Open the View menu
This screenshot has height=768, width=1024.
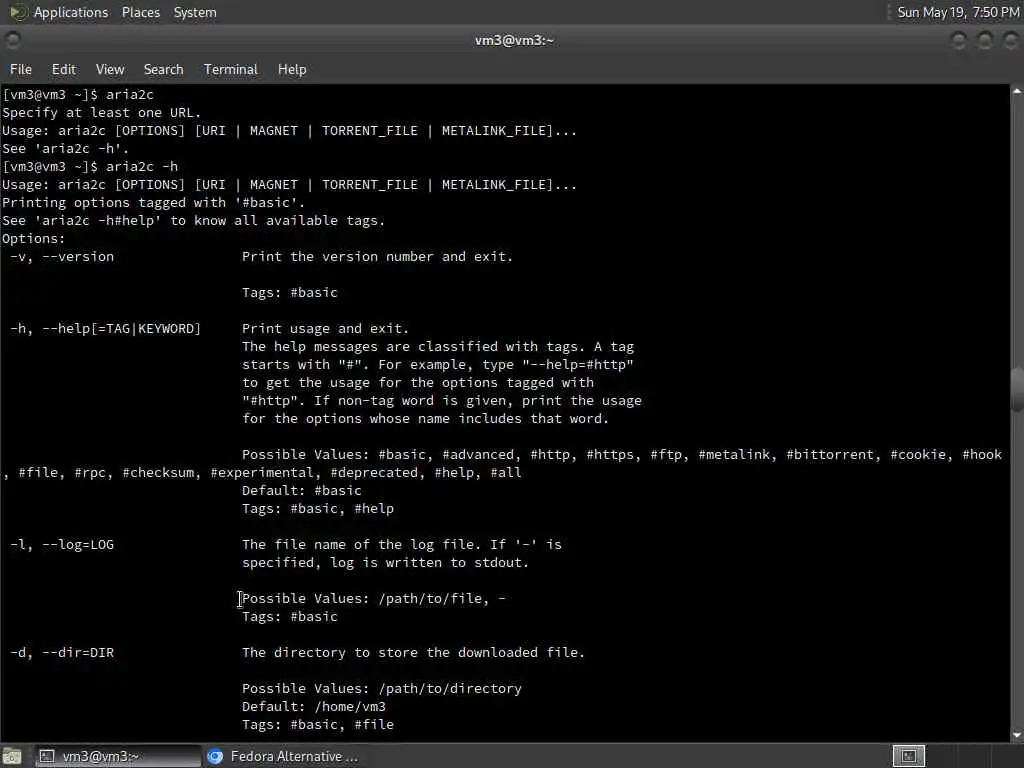click(110, 69)
